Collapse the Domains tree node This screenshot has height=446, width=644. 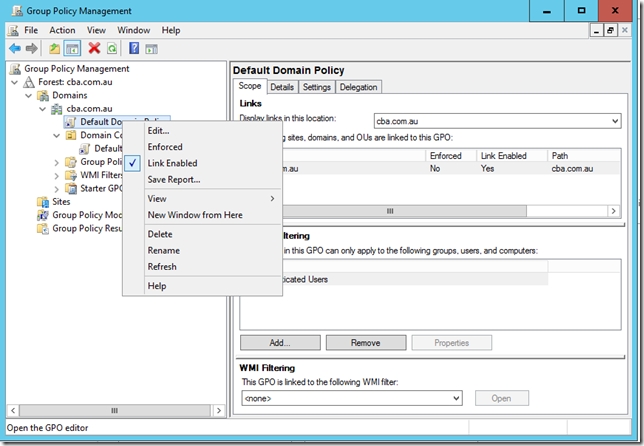click(28, 96)
